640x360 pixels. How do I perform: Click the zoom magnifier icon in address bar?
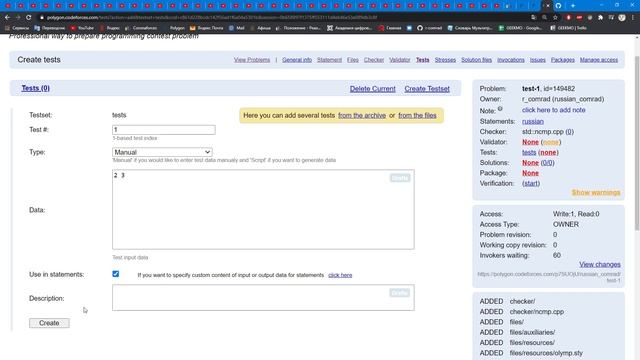pos(544,18)
